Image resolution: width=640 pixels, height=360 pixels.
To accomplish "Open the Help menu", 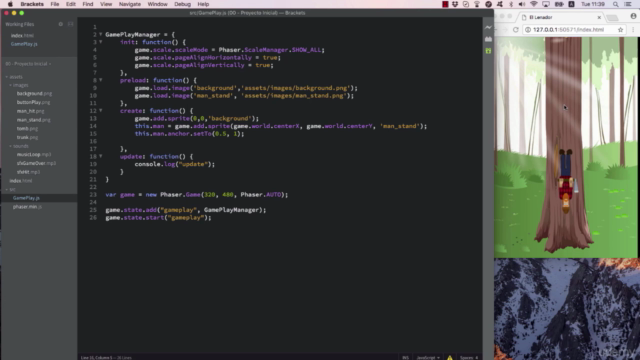I will pos(203,4).
